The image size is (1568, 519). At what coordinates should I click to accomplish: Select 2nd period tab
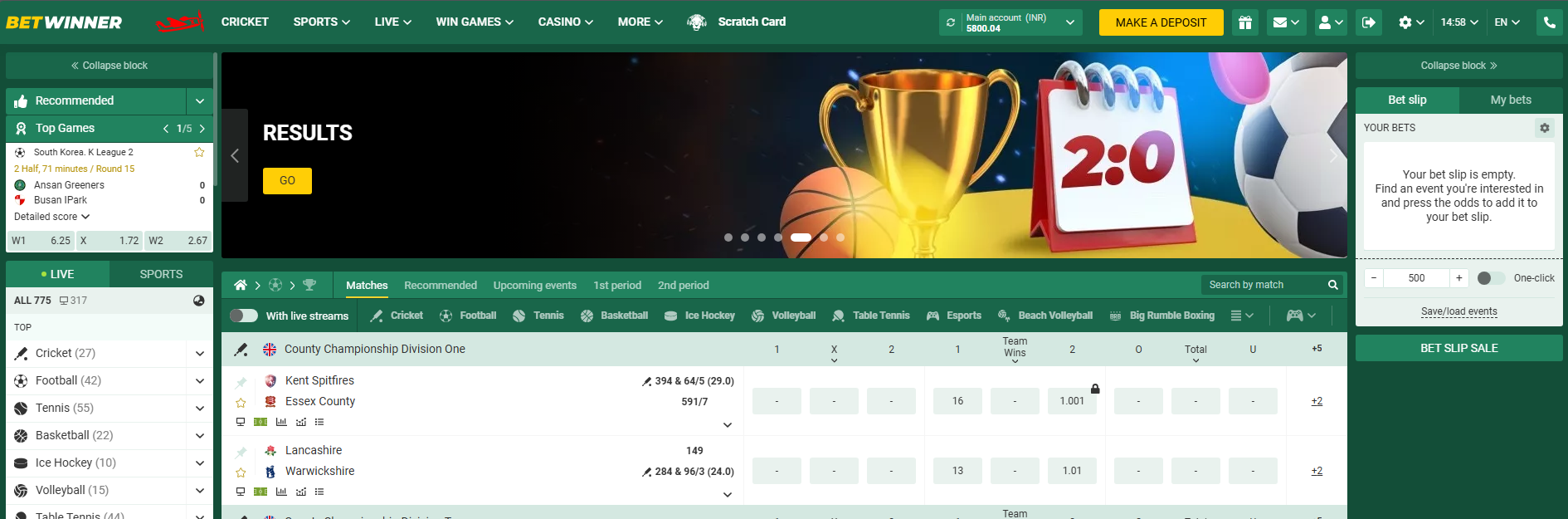coord(684,285)
